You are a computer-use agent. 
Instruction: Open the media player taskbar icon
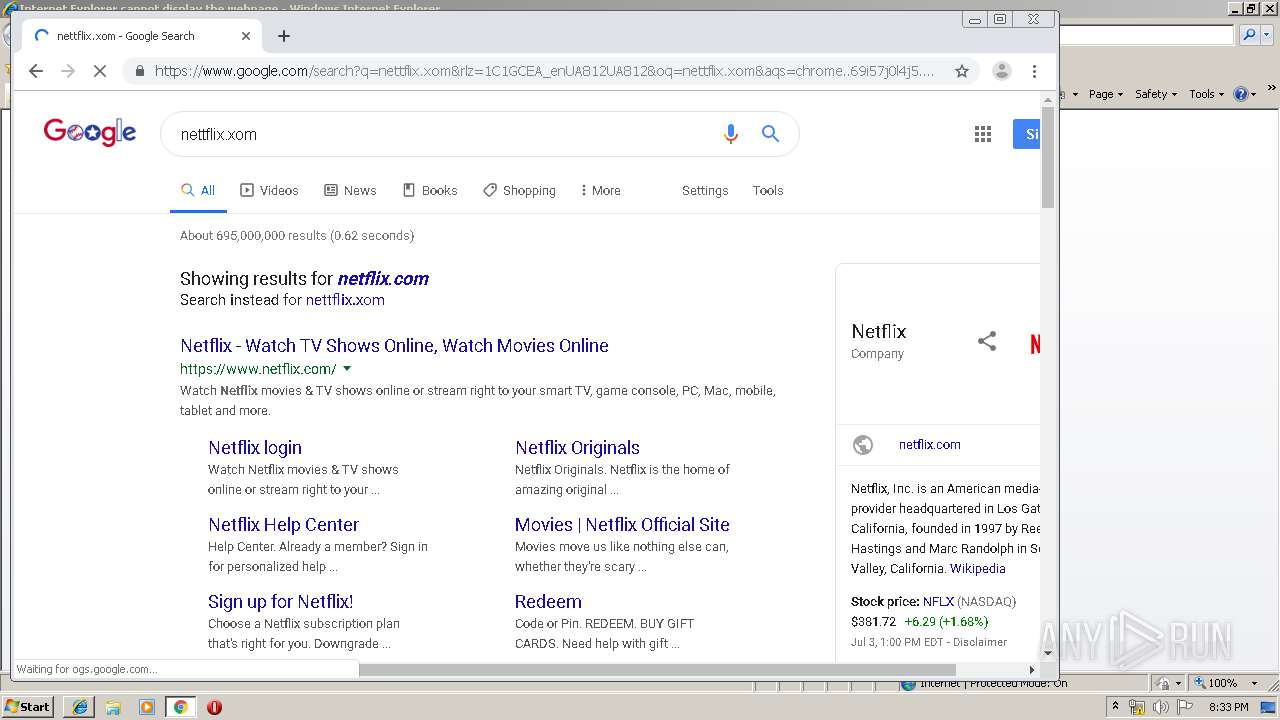(x=147, y=707)
